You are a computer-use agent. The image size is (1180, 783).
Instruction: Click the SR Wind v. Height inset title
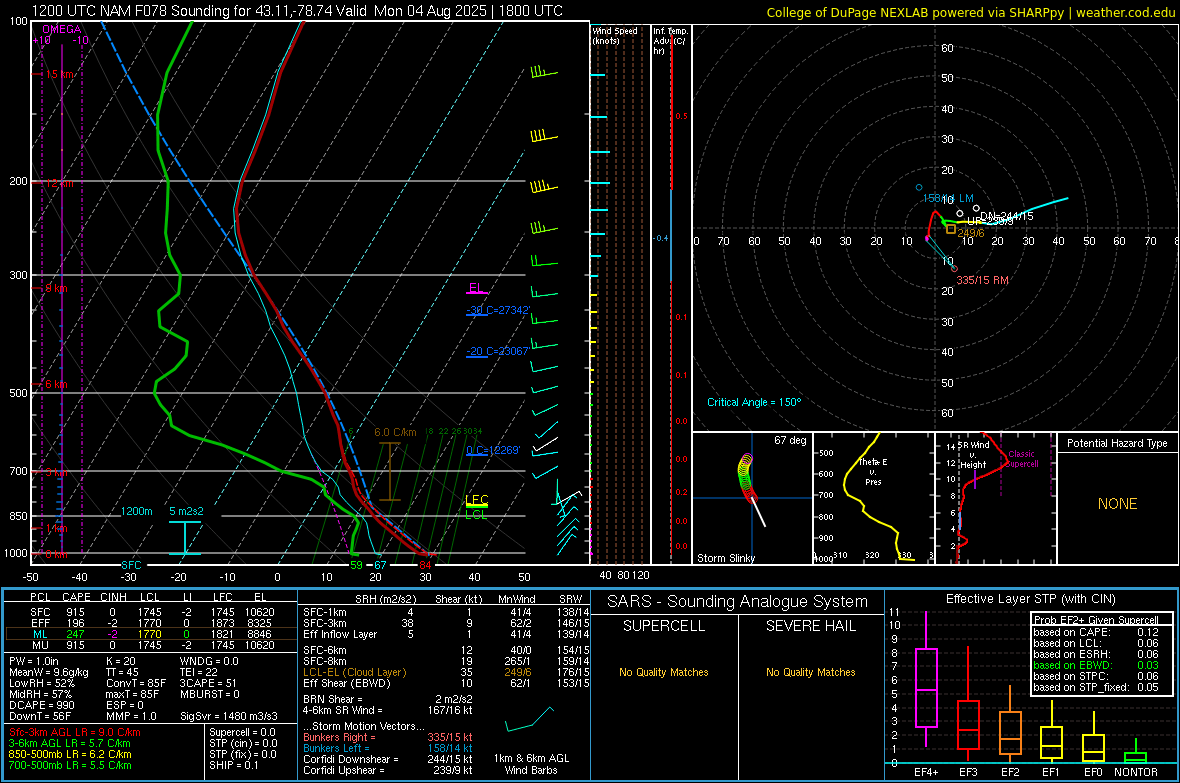point(974,455)
